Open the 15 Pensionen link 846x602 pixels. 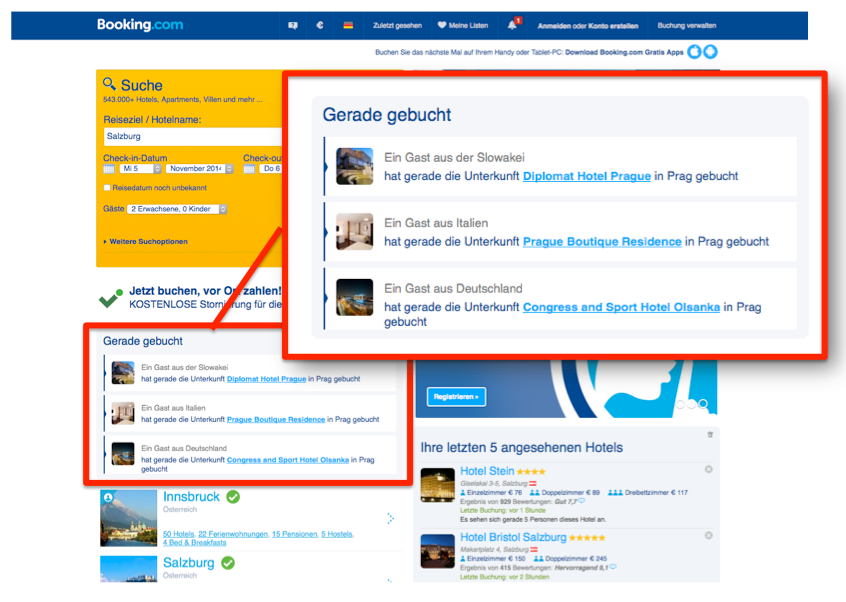coord(295,534)
